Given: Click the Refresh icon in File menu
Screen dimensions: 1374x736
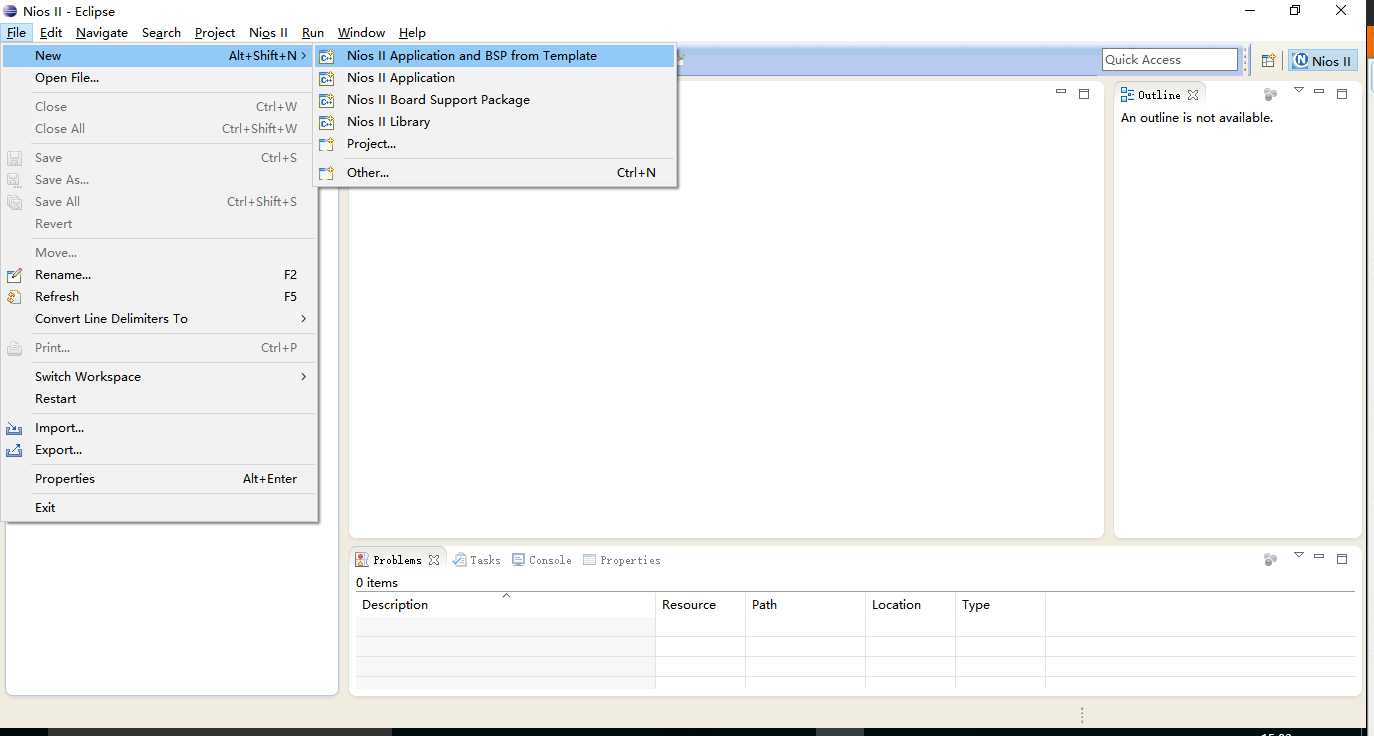Looking at the screenshot, I should 15,297.
